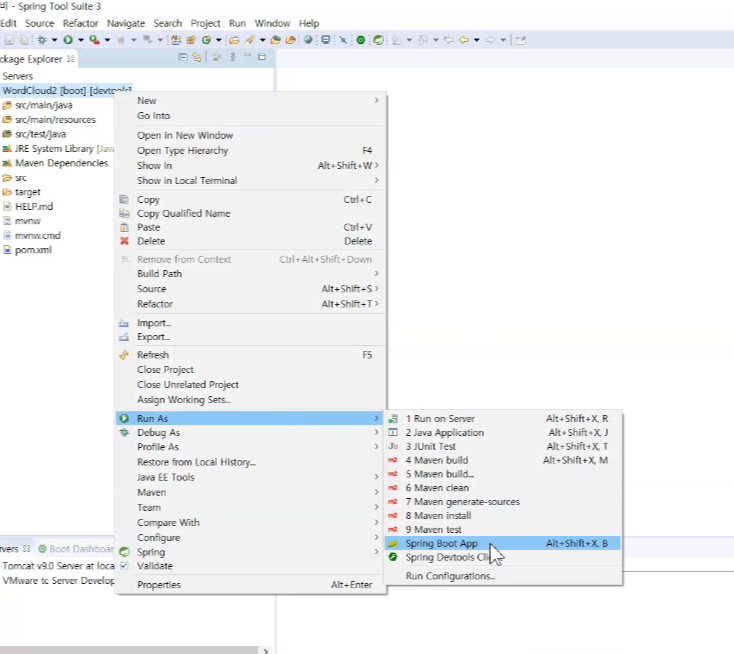The height and width of the screenshot is (654, 734).
Task: Open Package Explorer view menu dots
Action: 233,57
